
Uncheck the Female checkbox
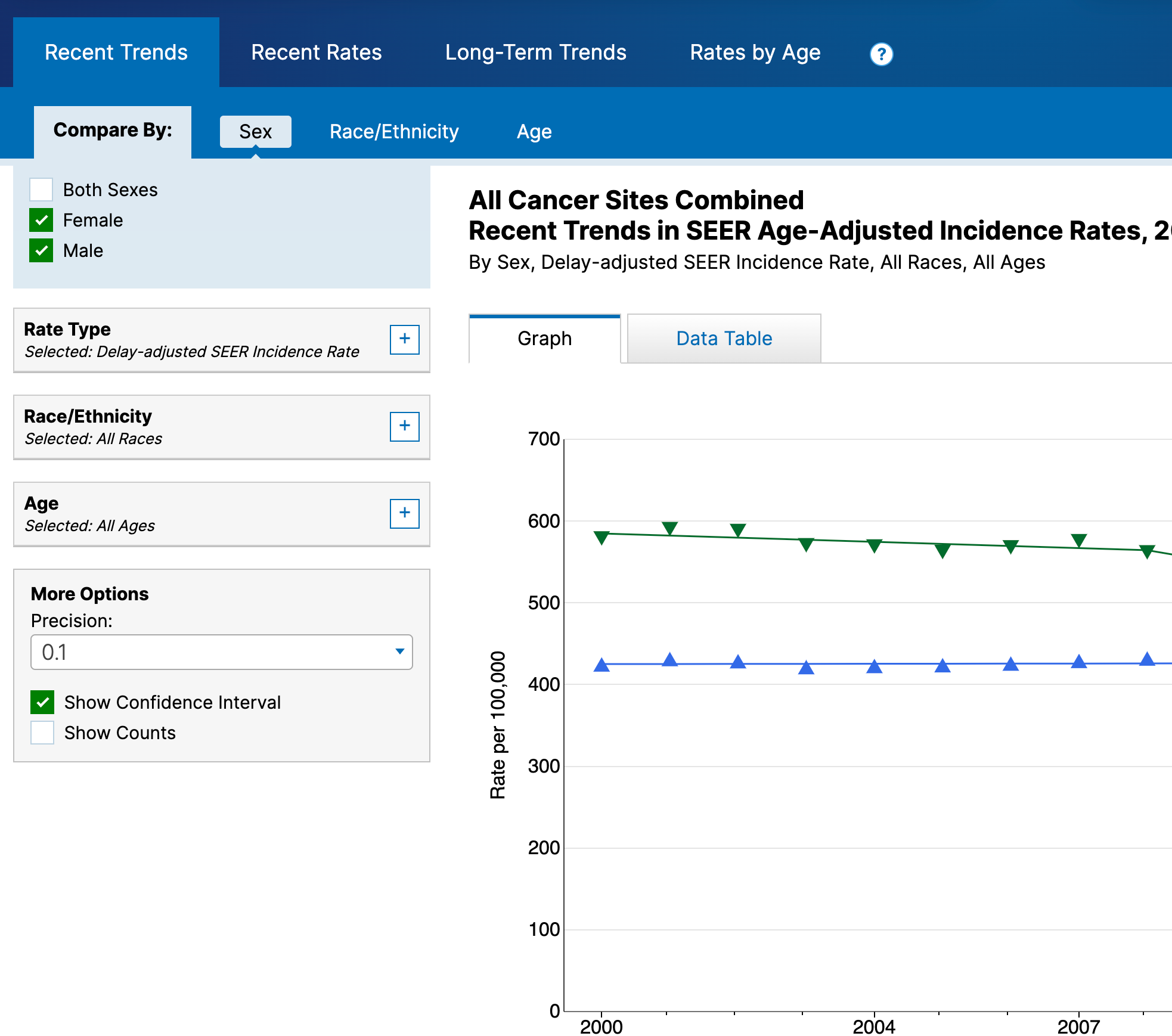[41, 220]
